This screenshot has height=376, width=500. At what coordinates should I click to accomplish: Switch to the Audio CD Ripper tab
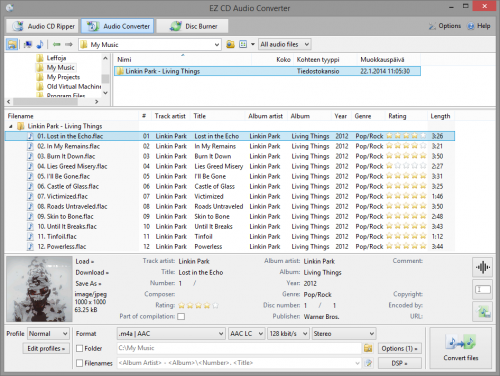click(x=43, y=26)
